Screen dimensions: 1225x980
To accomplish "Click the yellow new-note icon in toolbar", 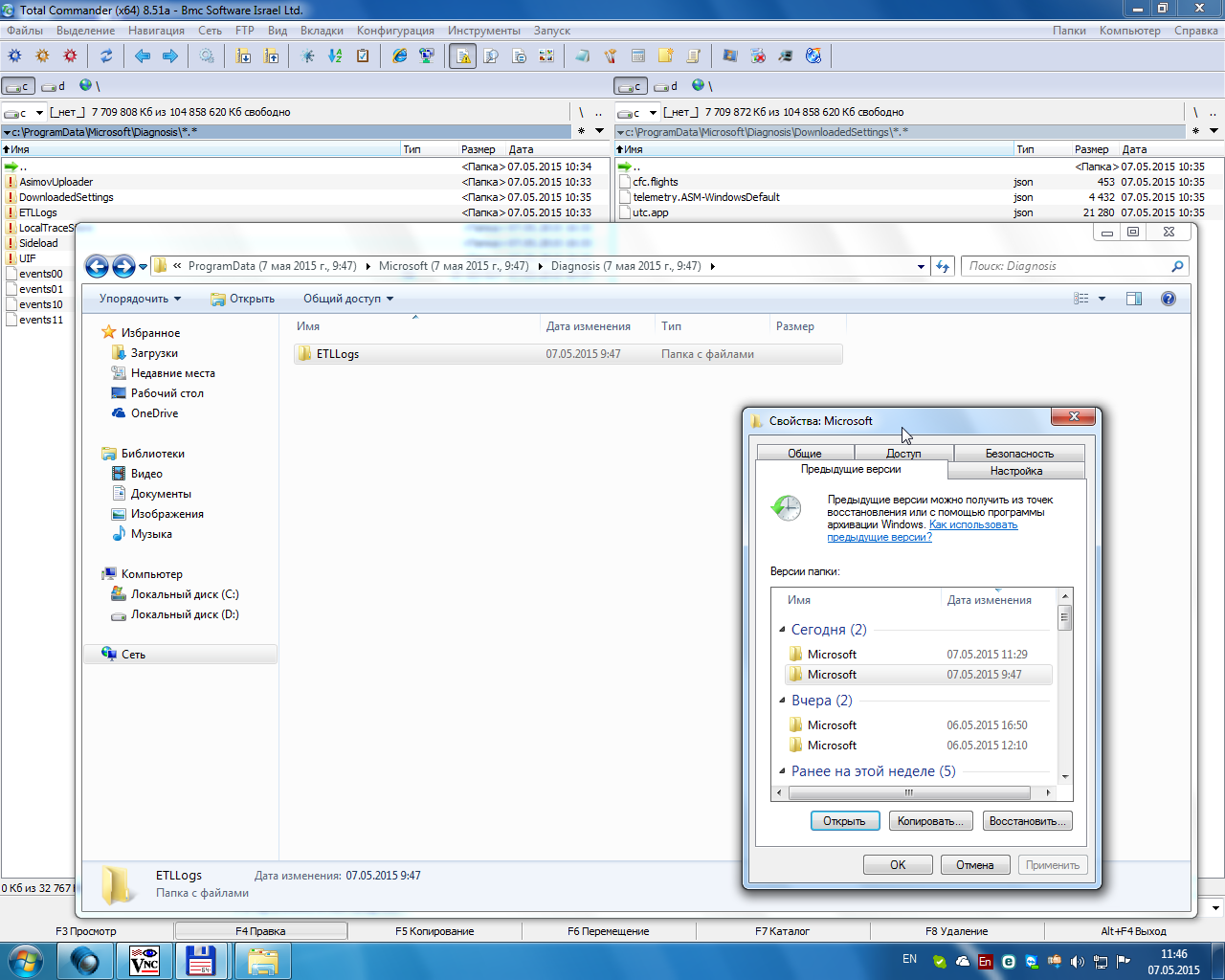I will pyautogui.click(x=666, y=56).
